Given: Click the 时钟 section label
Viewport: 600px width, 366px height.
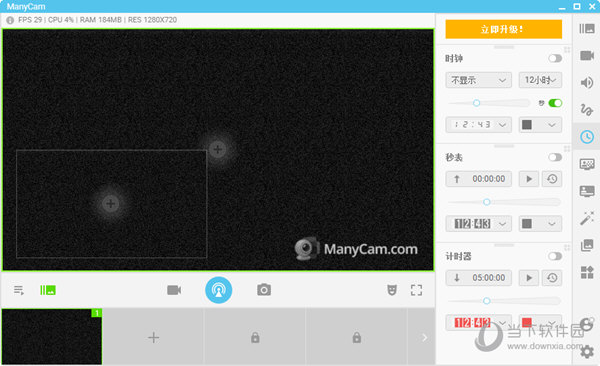Looking at the screenshot, I should click(454, 59).
